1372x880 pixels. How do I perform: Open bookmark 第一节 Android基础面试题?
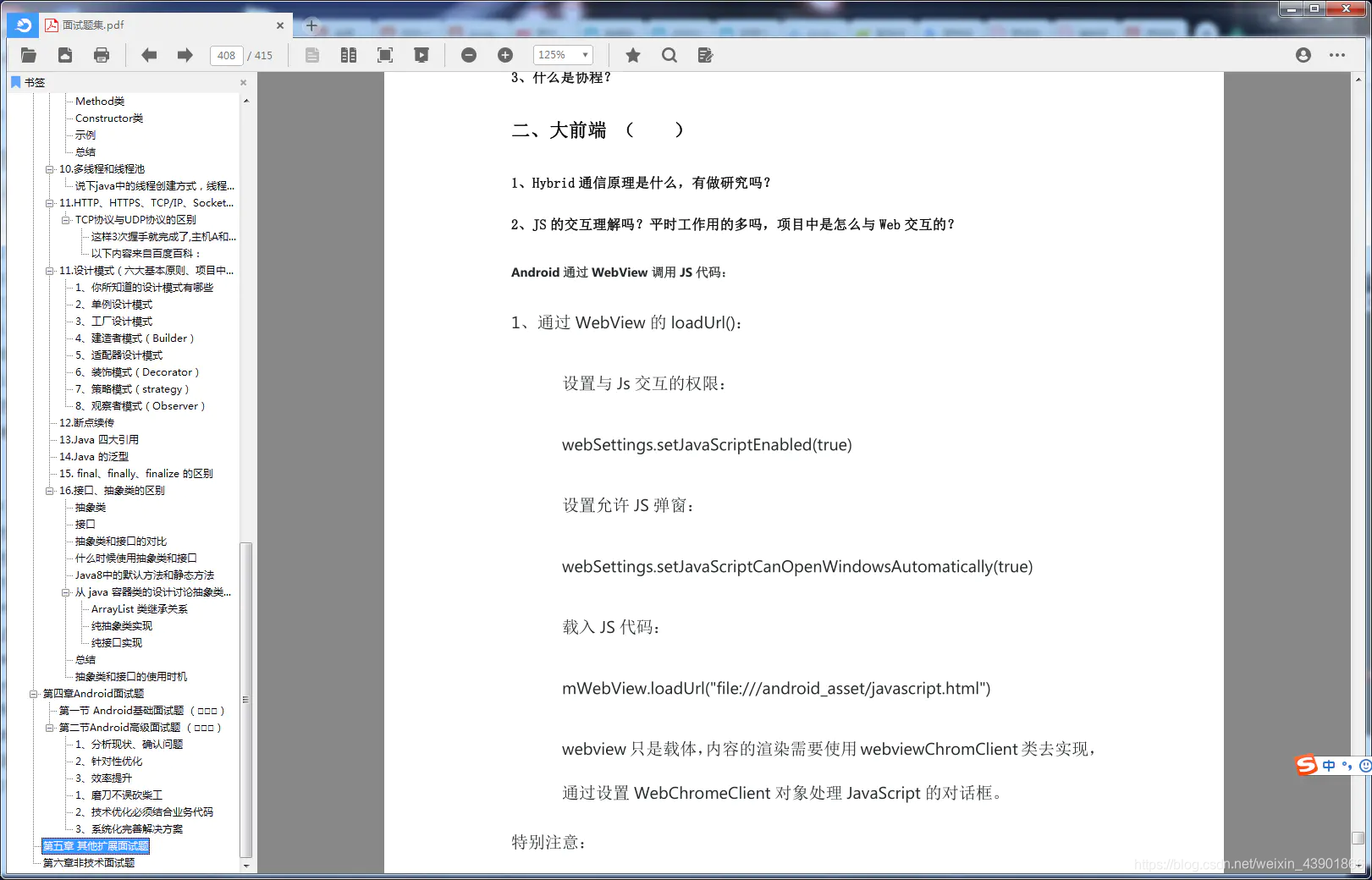tap(141, 711)
